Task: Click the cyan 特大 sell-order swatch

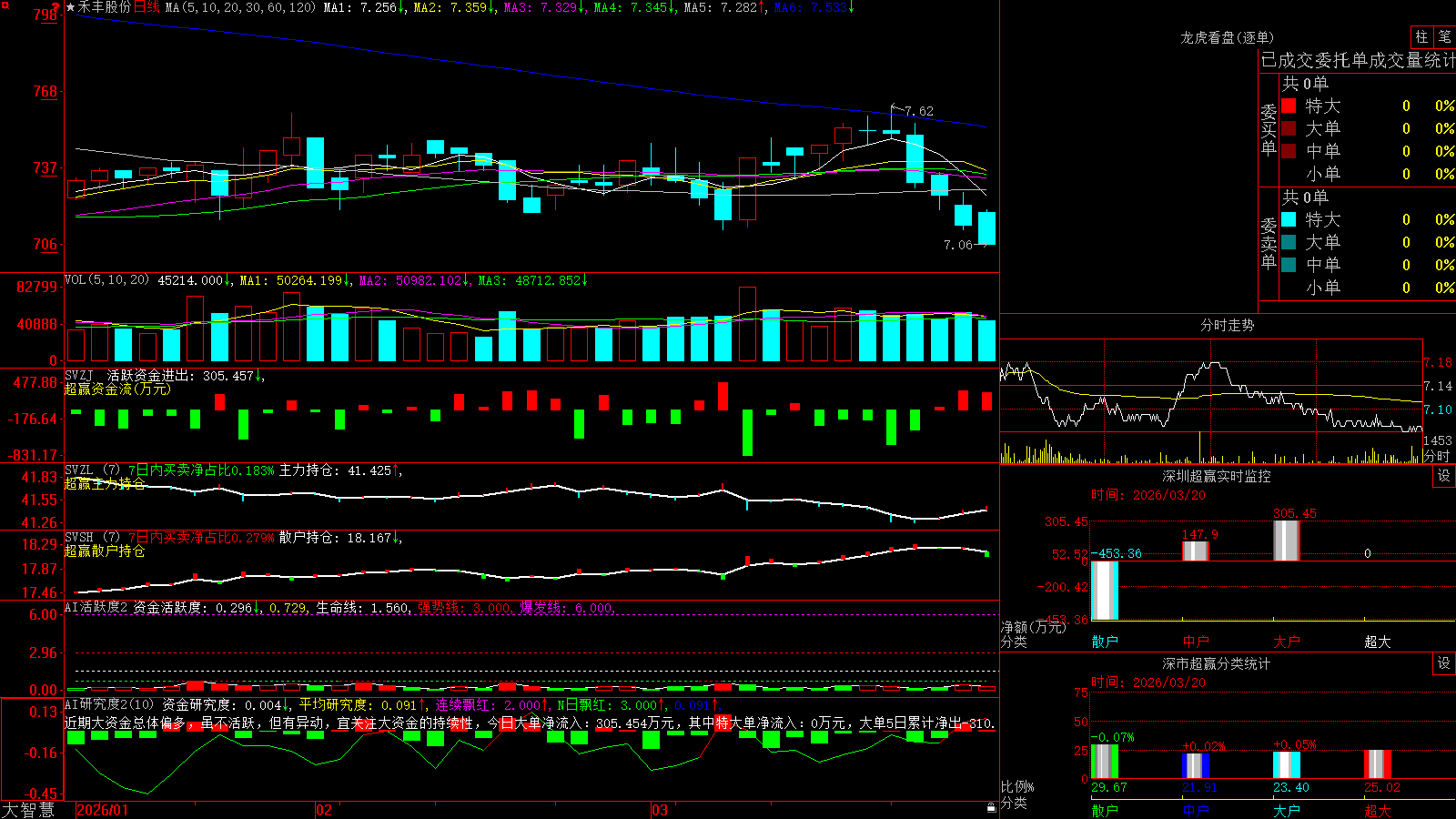Action: coord(1289,219)
